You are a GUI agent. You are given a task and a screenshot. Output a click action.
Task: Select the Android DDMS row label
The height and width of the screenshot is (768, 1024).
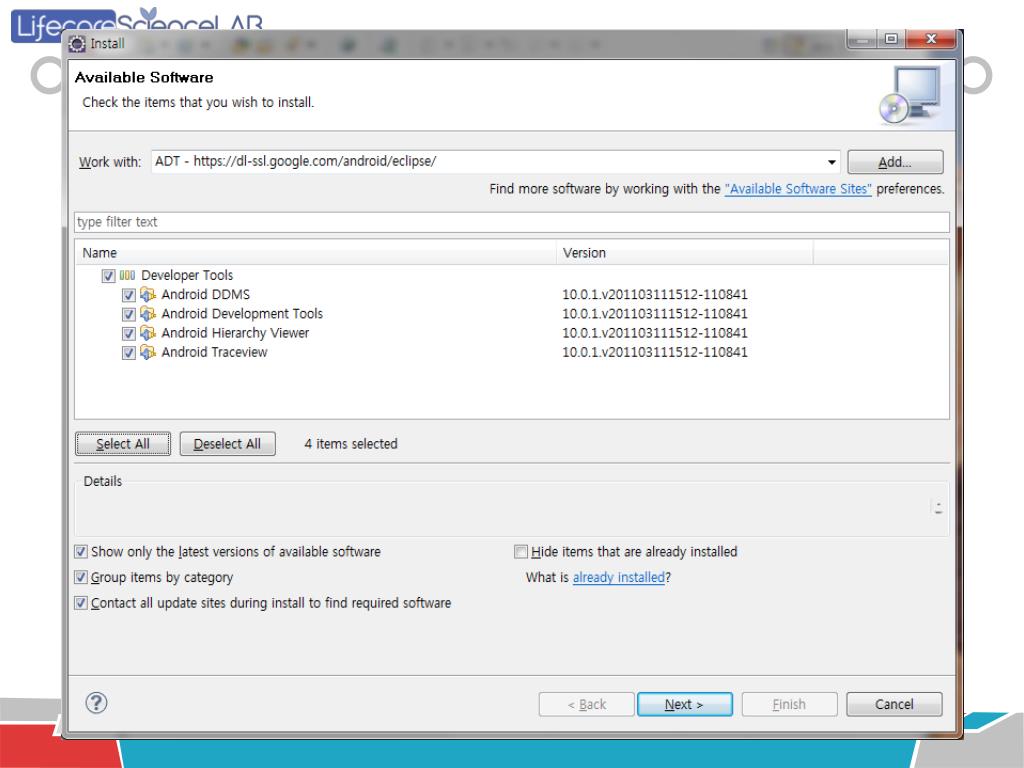coord(206,295)
